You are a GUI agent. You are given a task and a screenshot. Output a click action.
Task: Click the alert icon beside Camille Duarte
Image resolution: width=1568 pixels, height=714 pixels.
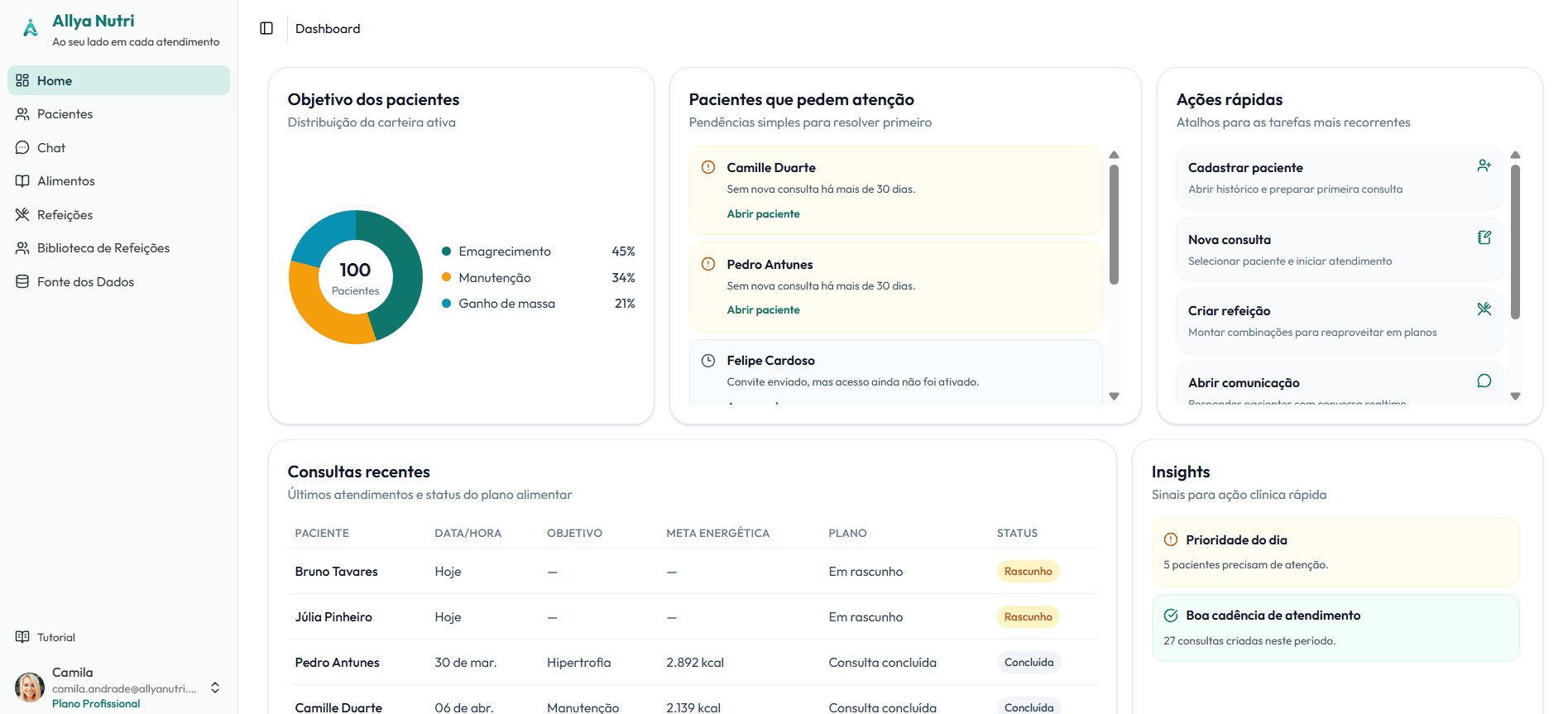[708, 167]
